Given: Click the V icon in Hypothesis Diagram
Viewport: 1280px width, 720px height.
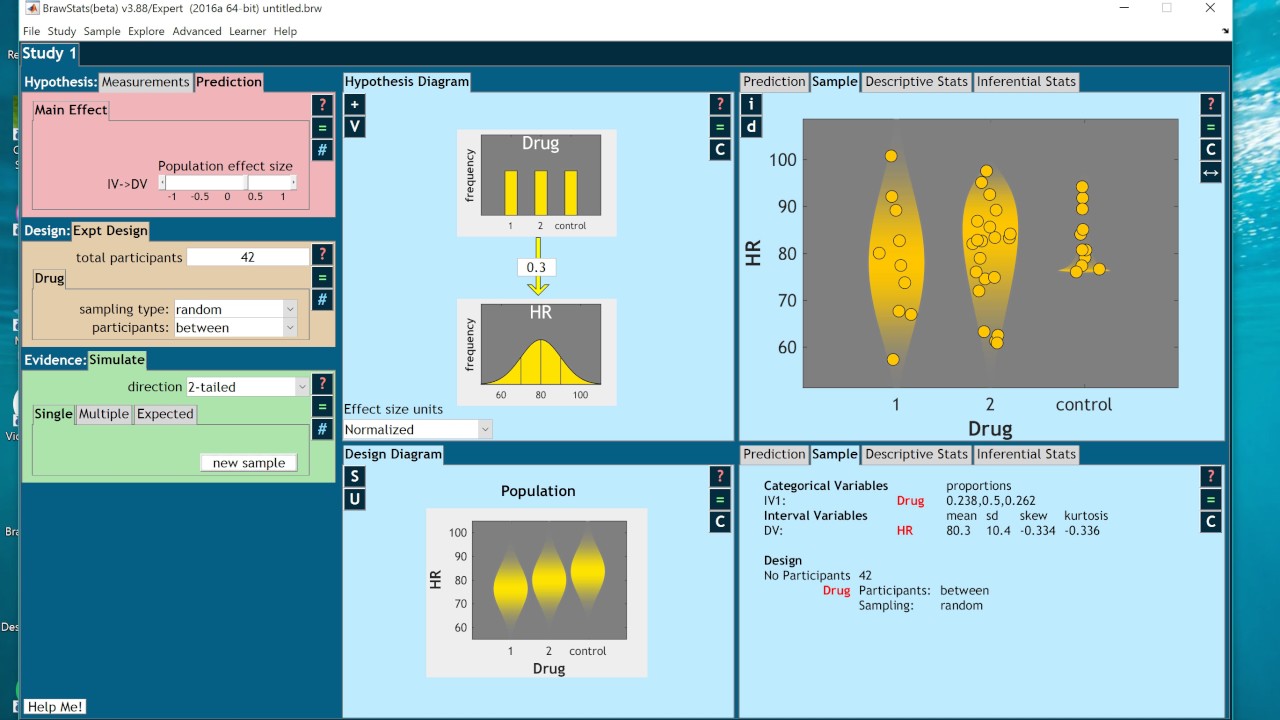Looking at the screenshot, I should (x=354, y=126).
